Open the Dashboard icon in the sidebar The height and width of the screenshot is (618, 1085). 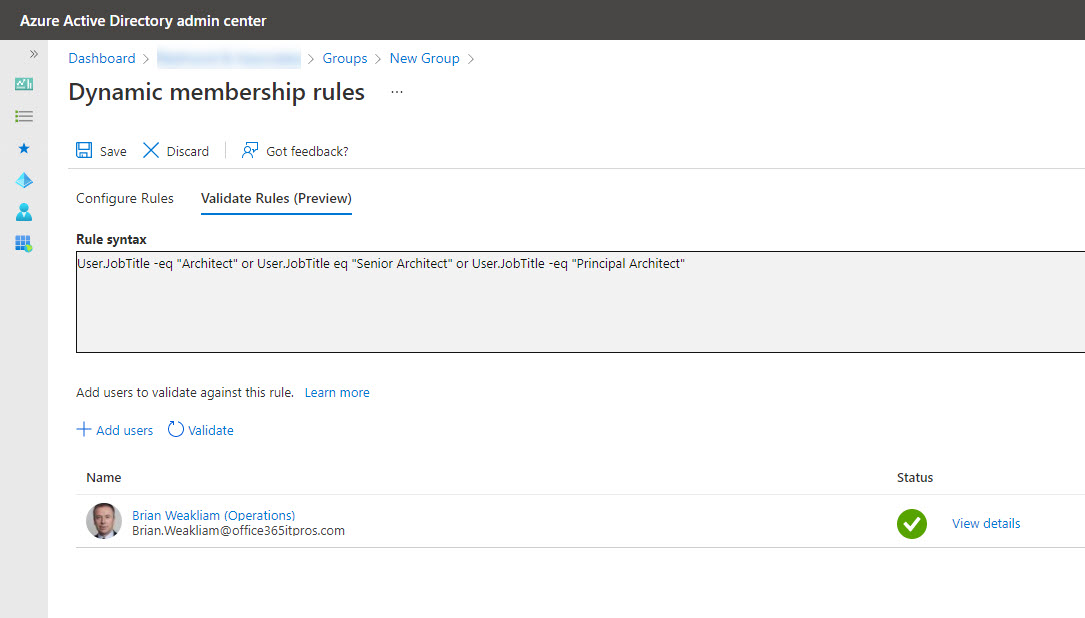pos(24,84)
